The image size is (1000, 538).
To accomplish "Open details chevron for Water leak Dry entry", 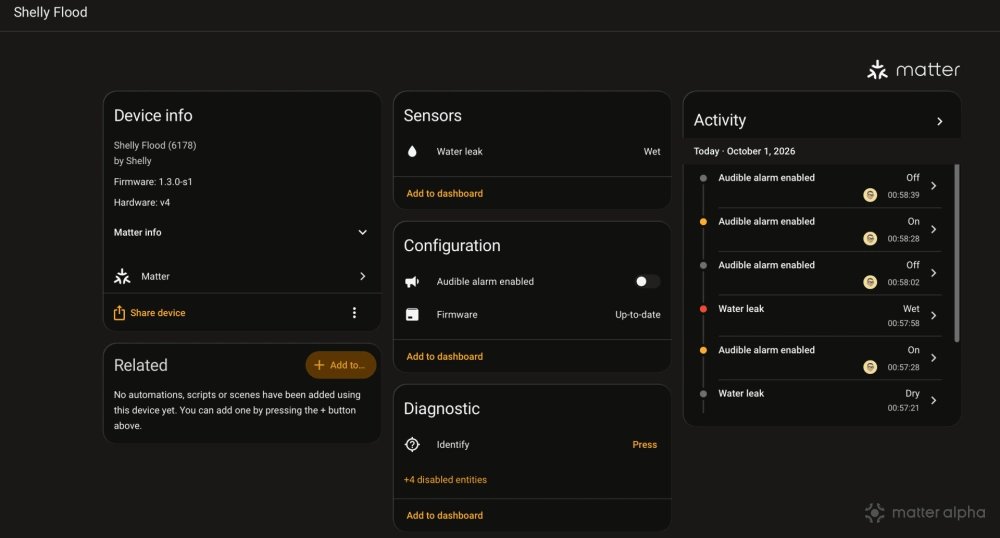I will (x=934, y=400).
